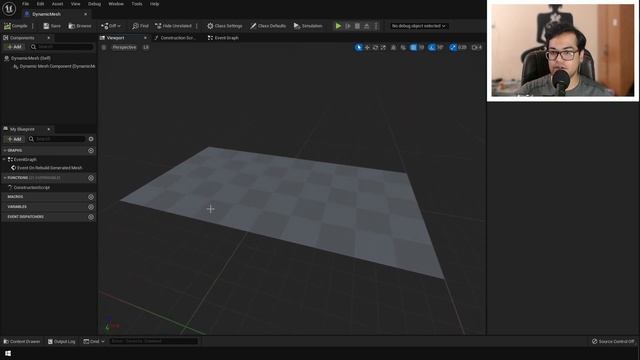
Task: Add a new component
Action: point(14,47)
